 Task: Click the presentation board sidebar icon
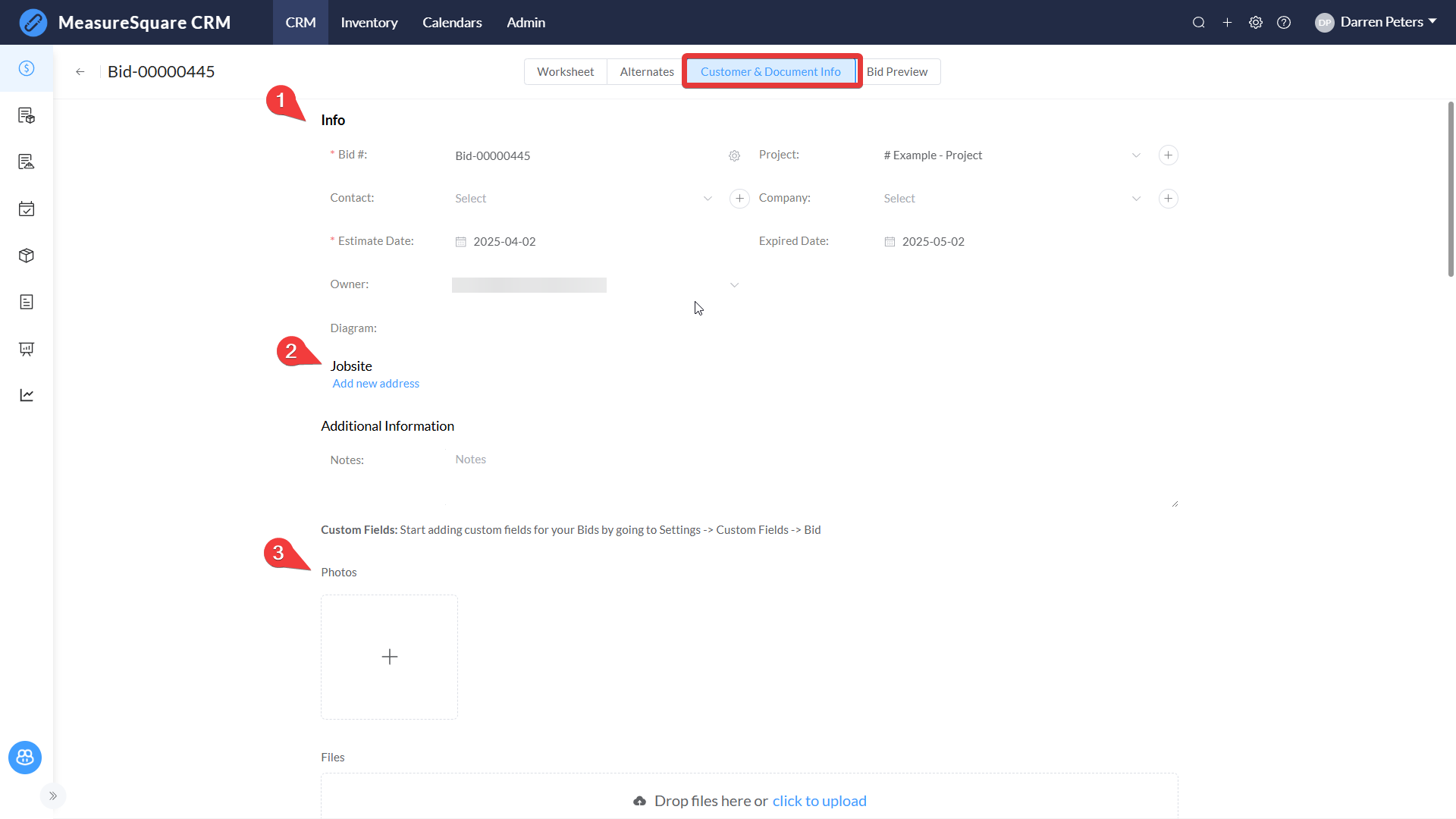[27, 349]
